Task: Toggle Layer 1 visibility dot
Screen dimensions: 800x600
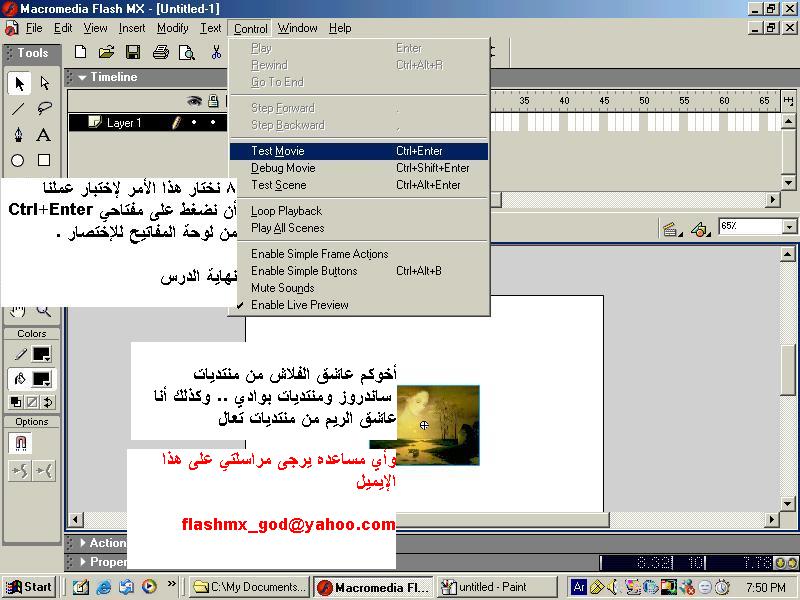Action: 194,122
